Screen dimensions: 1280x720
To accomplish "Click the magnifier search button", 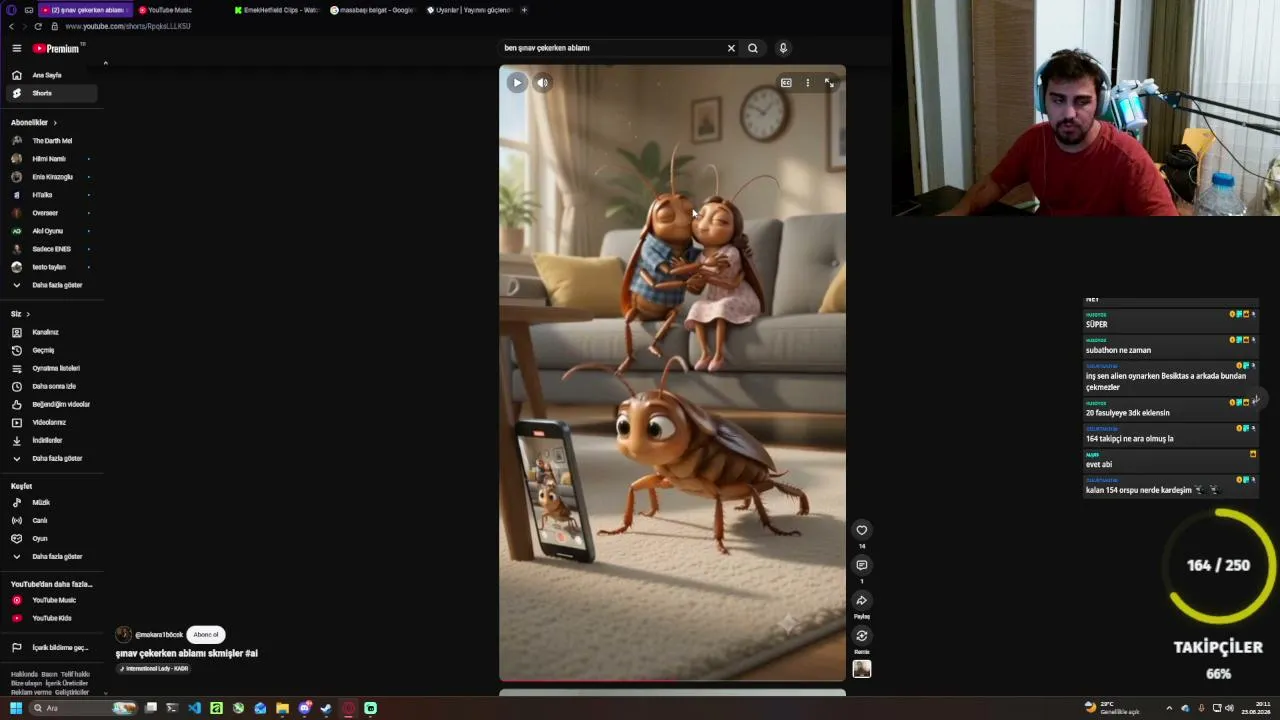I will [753, 48].
